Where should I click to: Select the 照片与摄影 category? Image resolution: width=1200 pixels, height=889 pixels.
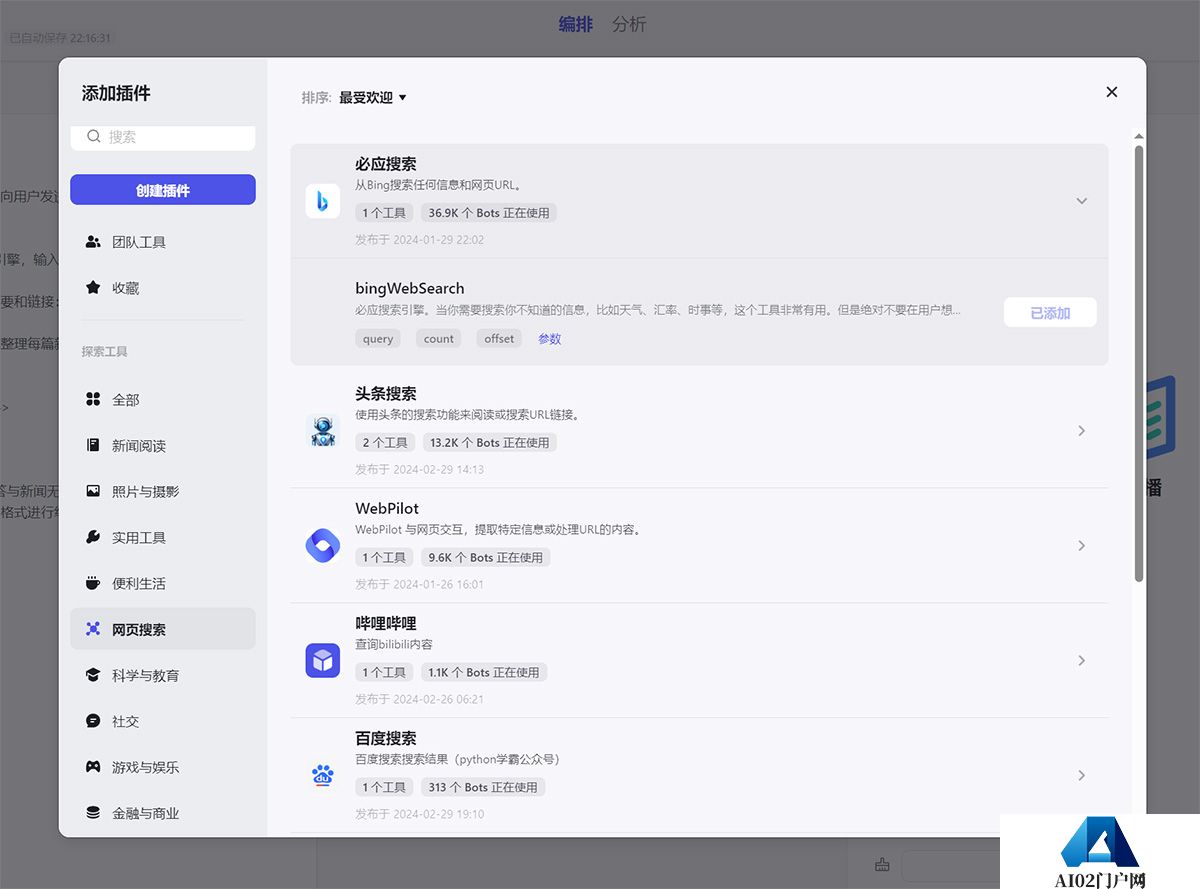click(x=163, y=492)
